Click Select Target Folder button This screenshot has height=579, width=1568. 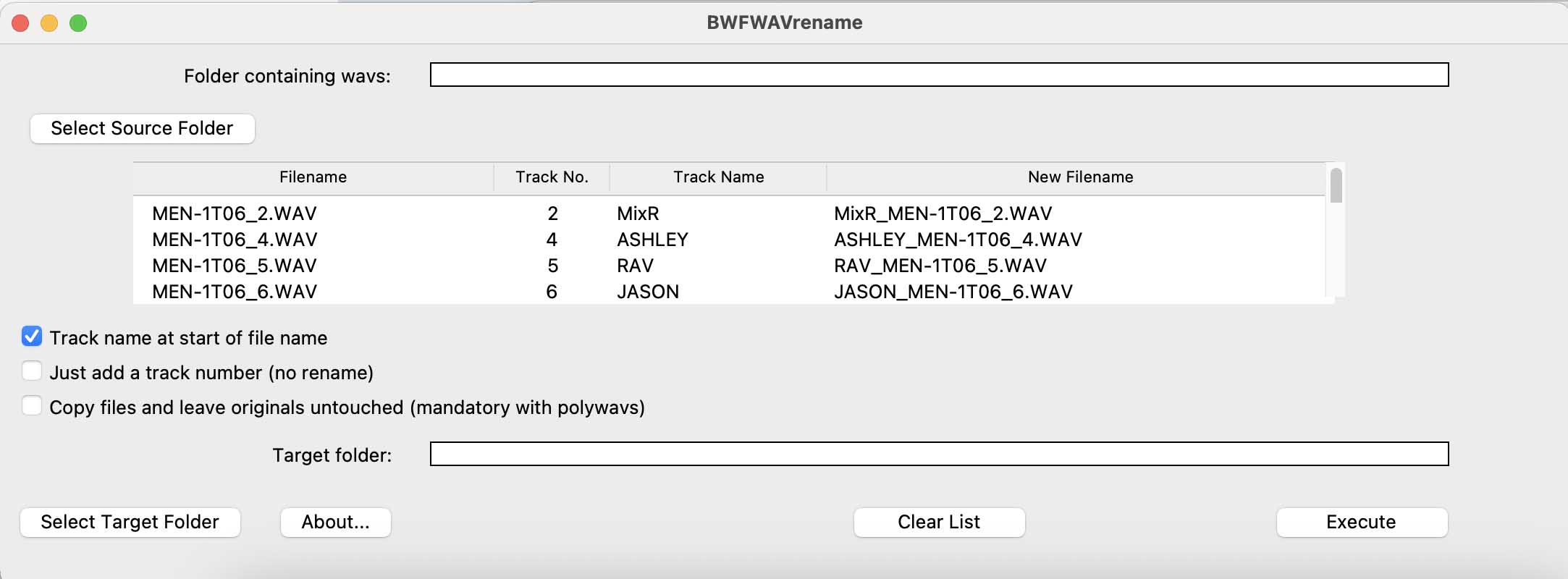130,523
